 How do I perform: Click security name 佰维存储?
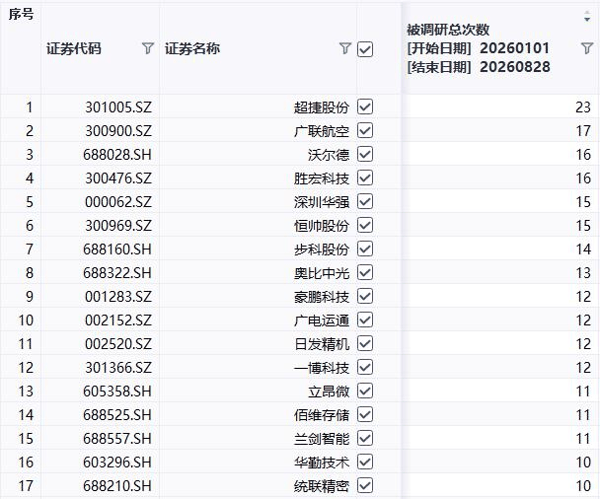point(321,415)
